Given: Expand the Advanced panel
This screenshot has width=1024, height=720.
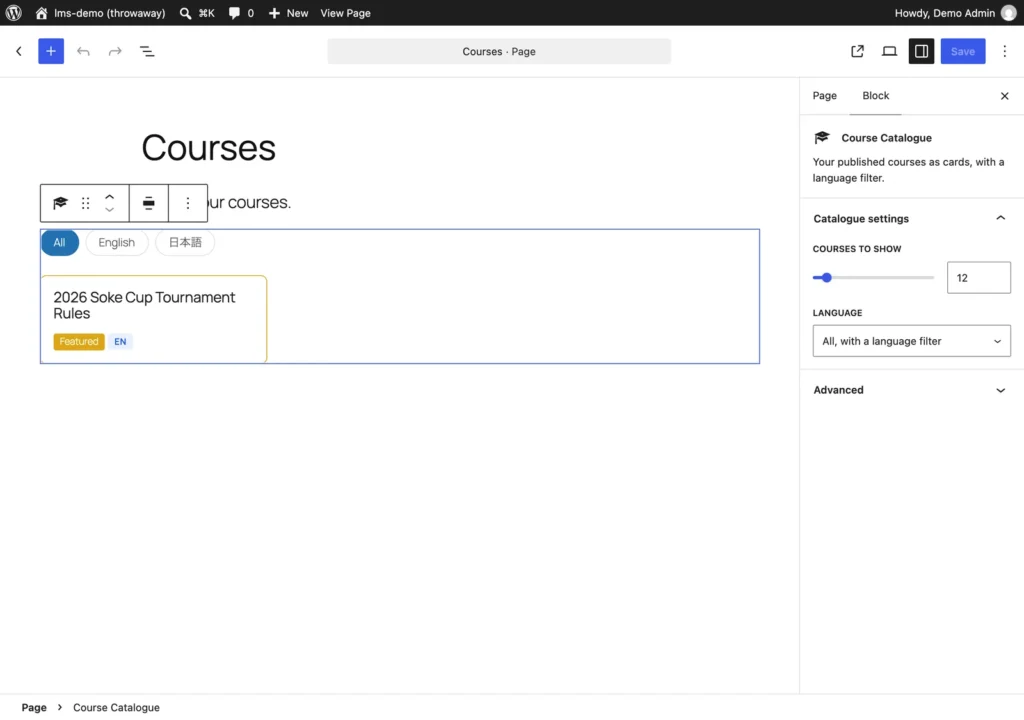Looking at the screenshot, I should pyautogui.click(x=912, y=390).
